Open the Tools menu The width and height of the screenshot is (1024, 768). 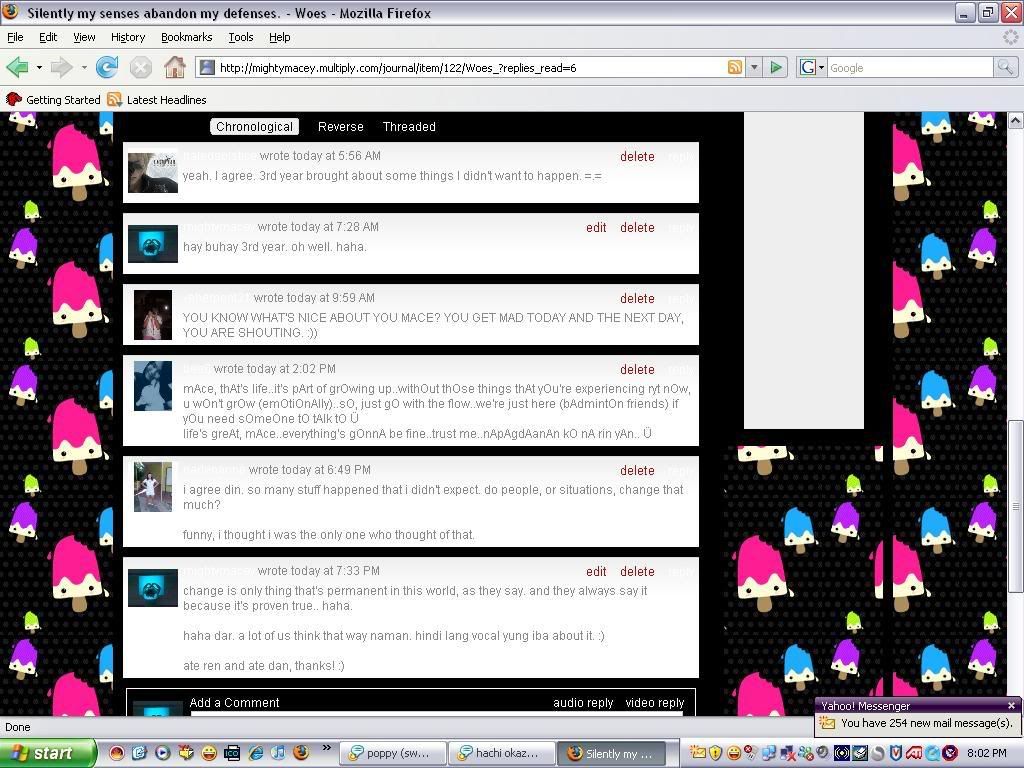(x=240, y=37)
